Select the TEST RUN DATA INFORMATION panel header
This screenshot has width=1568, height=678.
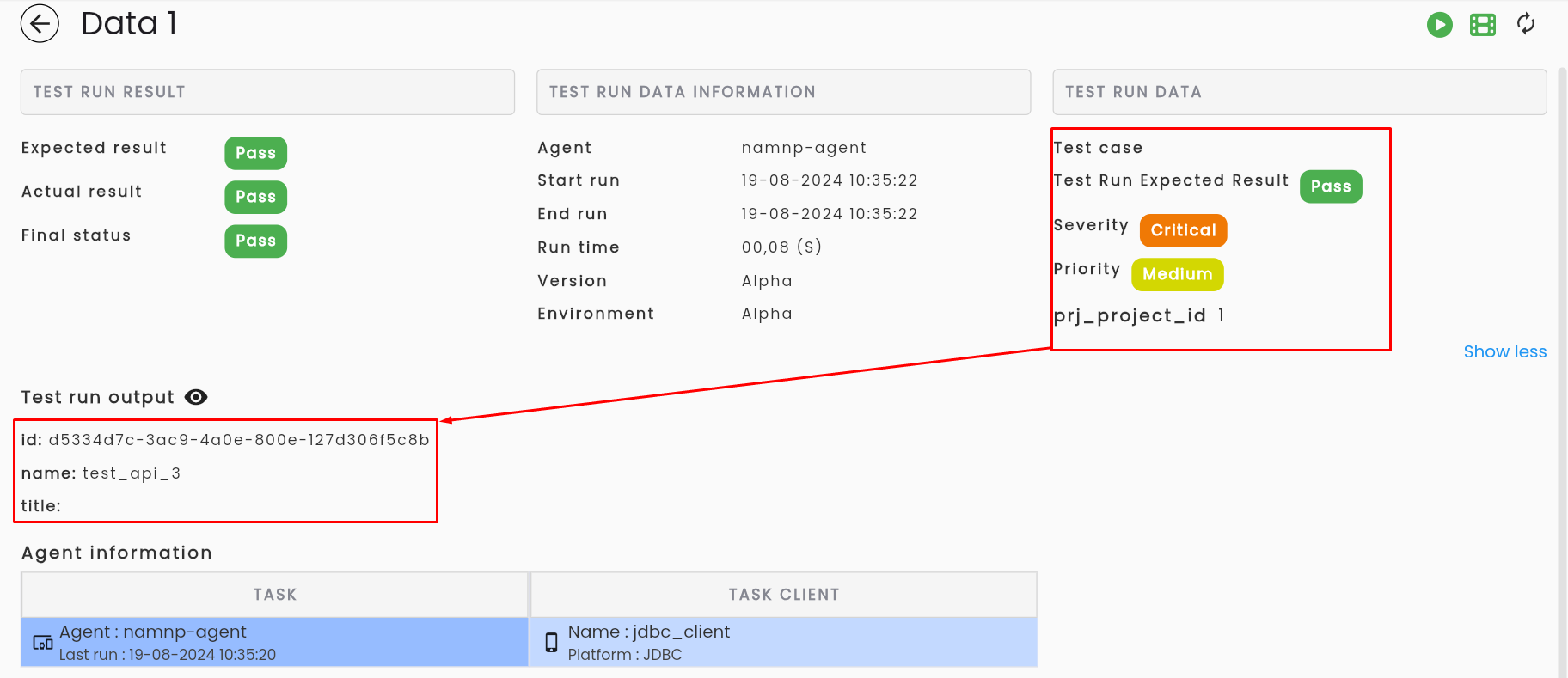tap(783, 92)
